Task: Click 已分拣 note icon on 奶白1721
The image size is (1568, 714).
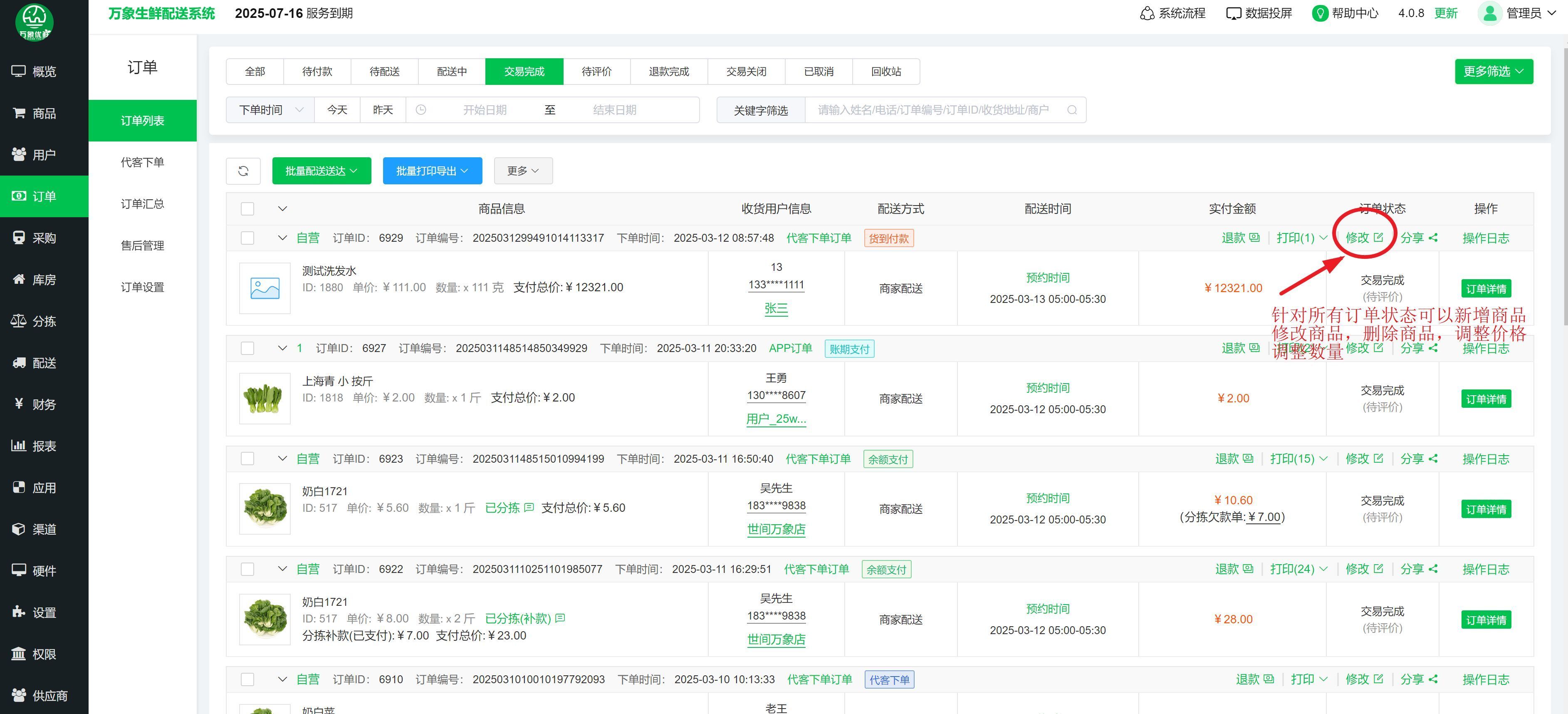Action: pos(529,508)
